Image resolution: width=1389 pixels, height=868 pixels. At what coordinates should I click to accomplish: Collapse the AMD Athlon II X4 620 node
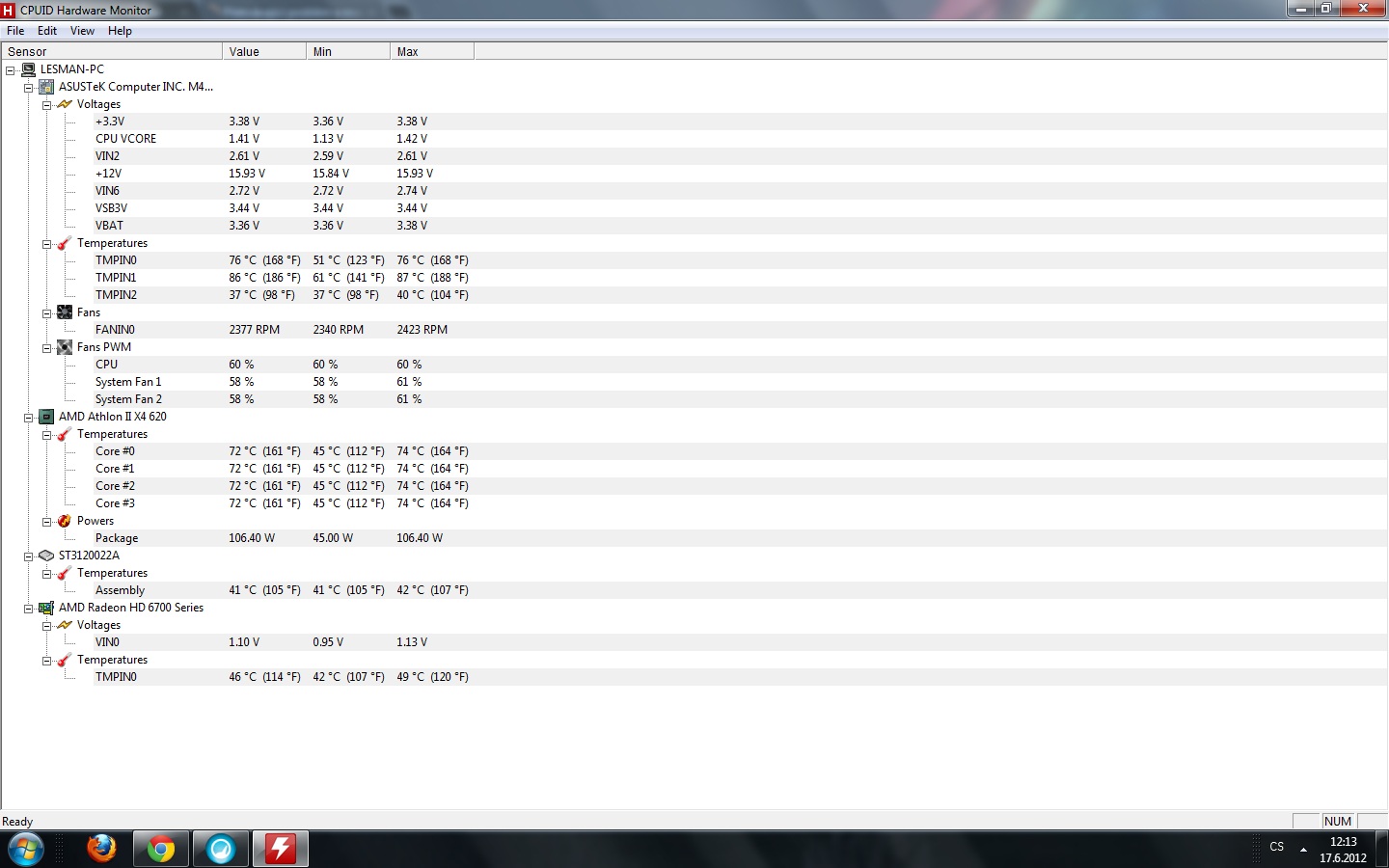pos(28,418)
